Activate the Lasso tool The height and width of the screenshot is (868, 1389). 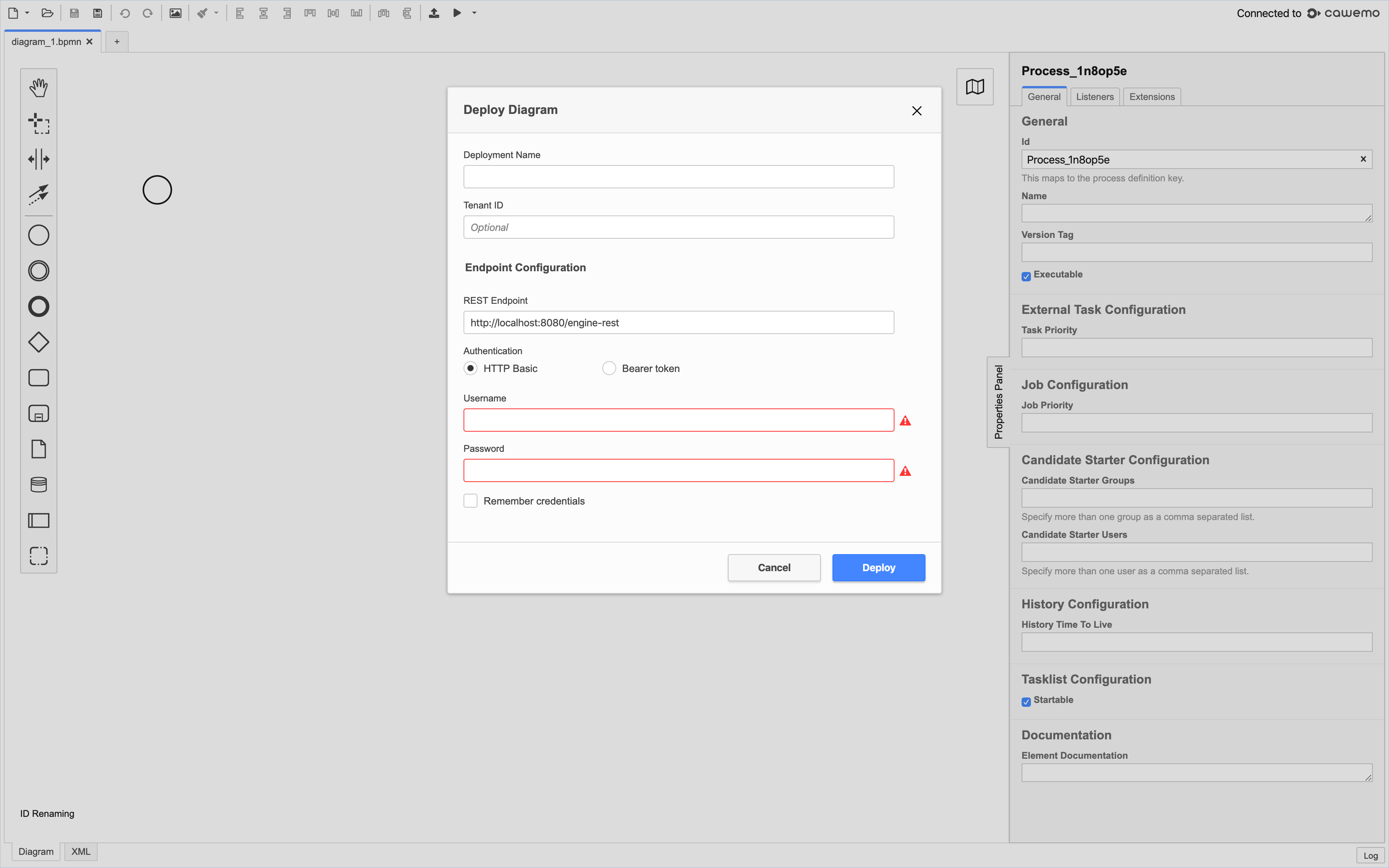pyautogui.click(x=38, y=124)
